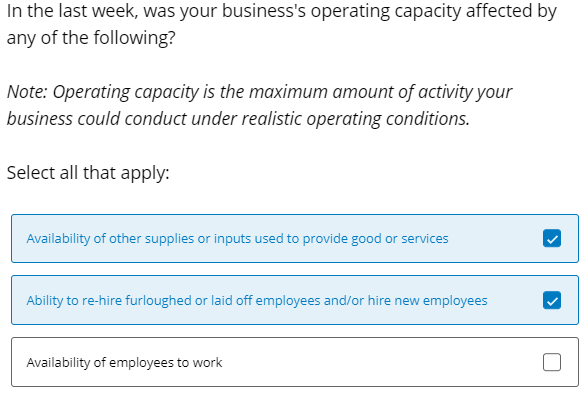Uncheck the re-hire furloughed employees checkbox
586x398 pixels.
552,300
